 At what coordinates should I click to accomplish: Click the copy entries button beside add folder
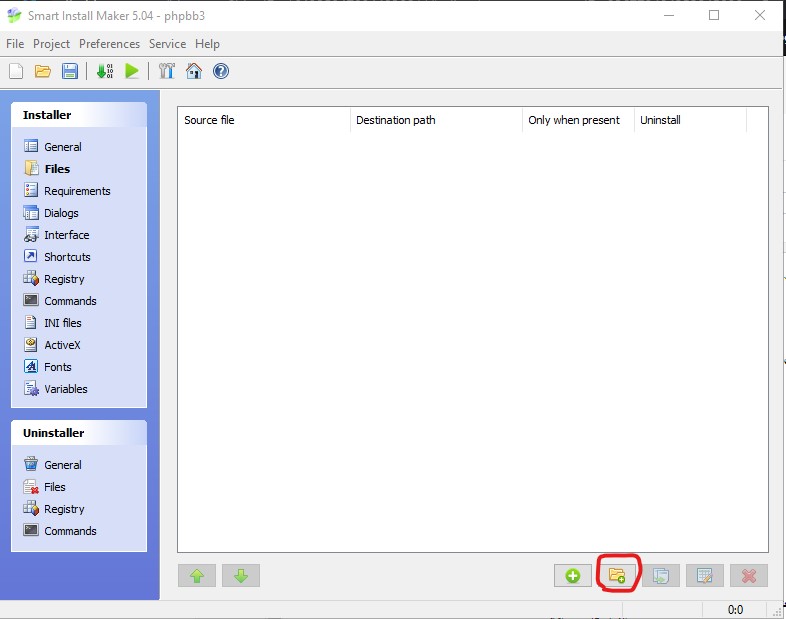[x=661, y=575]
